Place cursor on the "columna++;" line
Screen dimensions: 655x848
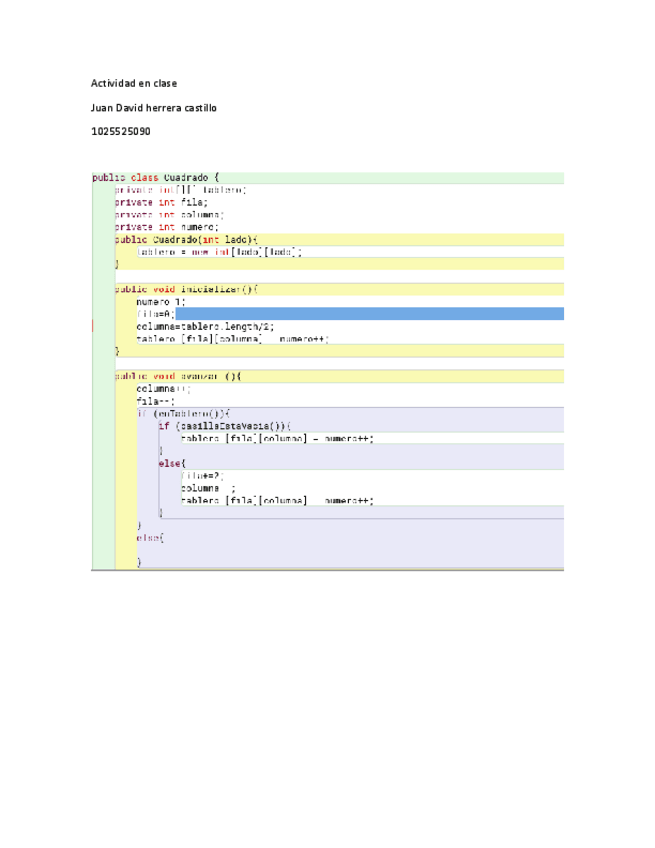click(162, 388)
